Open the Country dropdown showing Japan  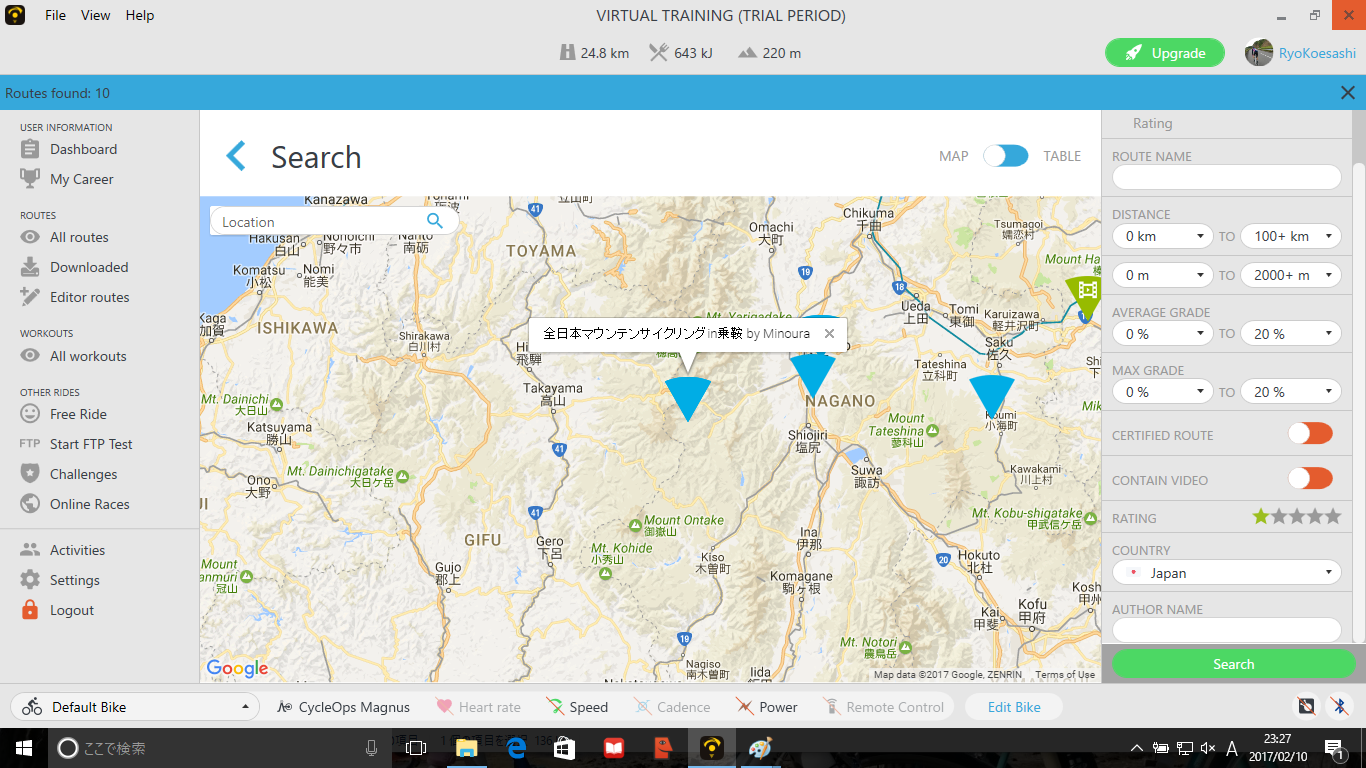(1226, 573)
